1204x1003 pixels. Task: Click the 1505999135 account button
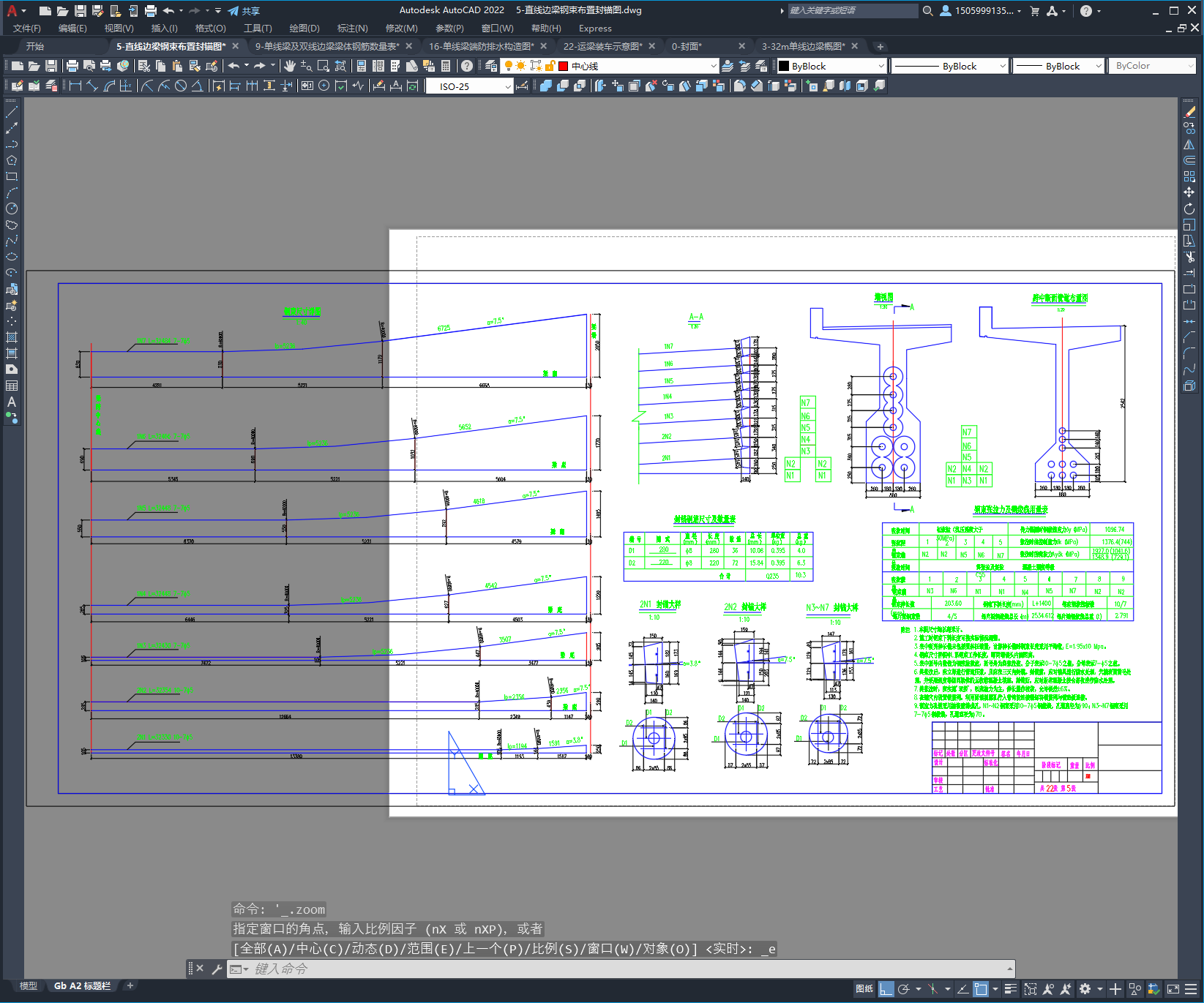click(x=981, y=10)
